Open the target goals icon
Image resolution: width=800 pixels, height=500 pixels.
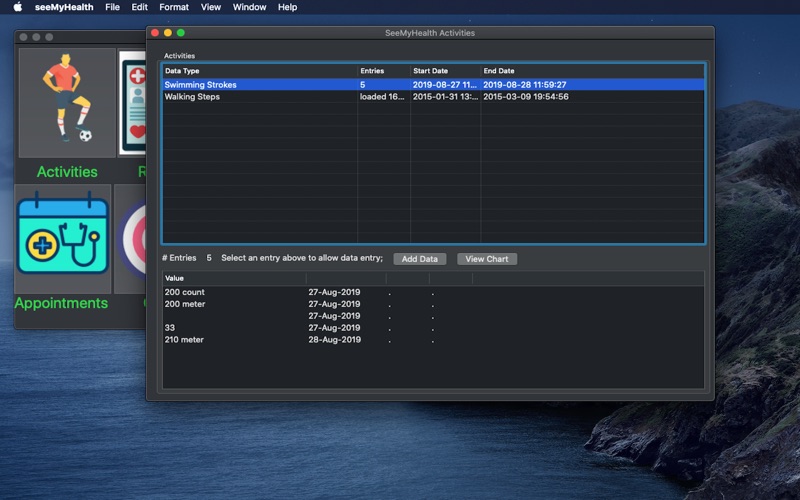tap(132, 238)
